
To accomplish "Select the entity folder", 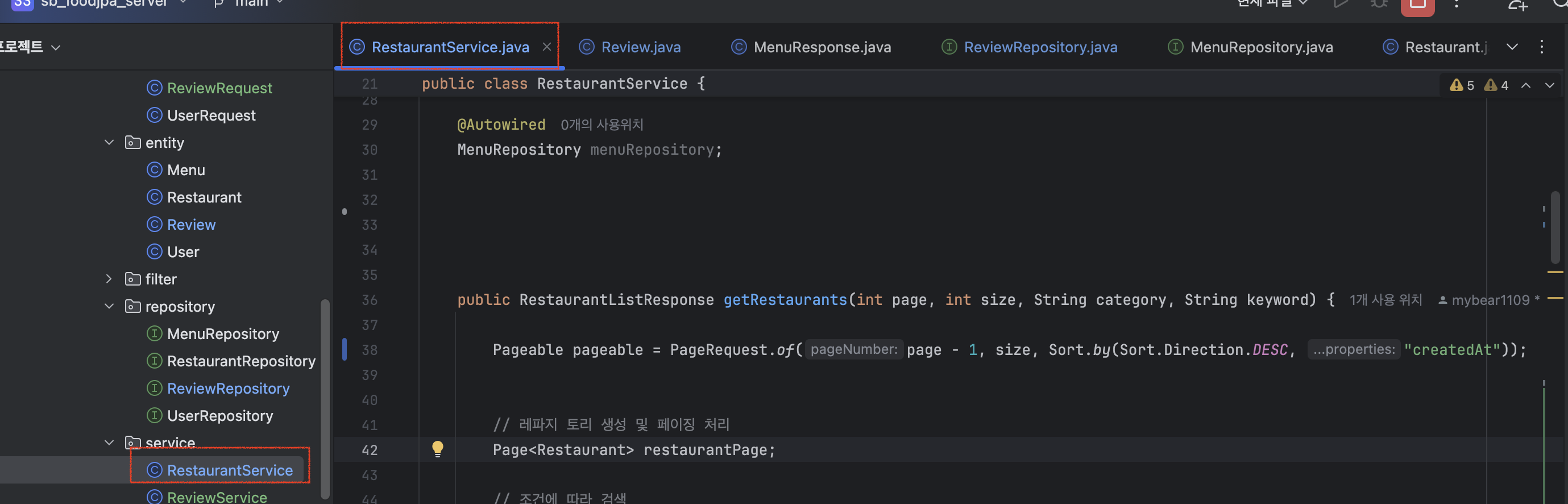I will pos(164,143).
